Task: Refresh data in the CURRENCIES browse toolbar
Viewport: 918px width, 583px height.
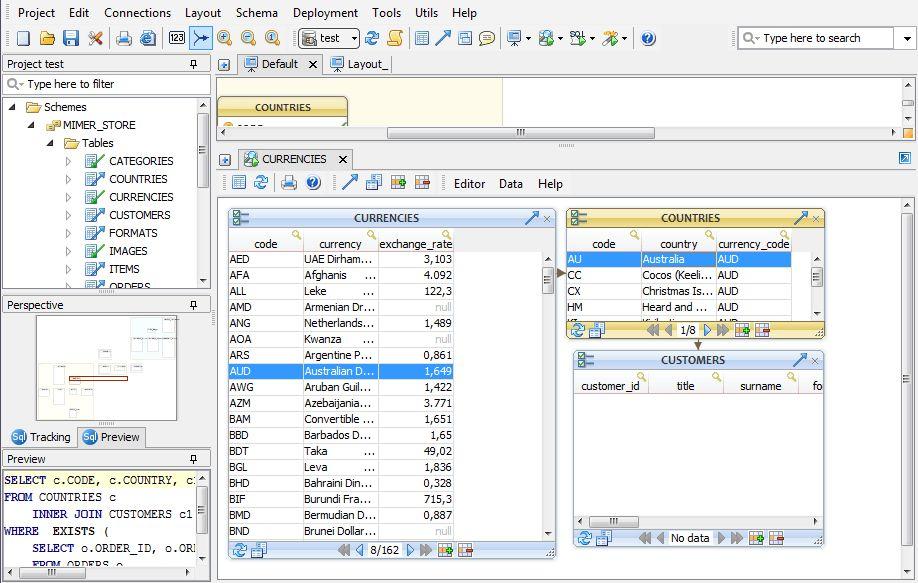Action: (x=261, y=183)
